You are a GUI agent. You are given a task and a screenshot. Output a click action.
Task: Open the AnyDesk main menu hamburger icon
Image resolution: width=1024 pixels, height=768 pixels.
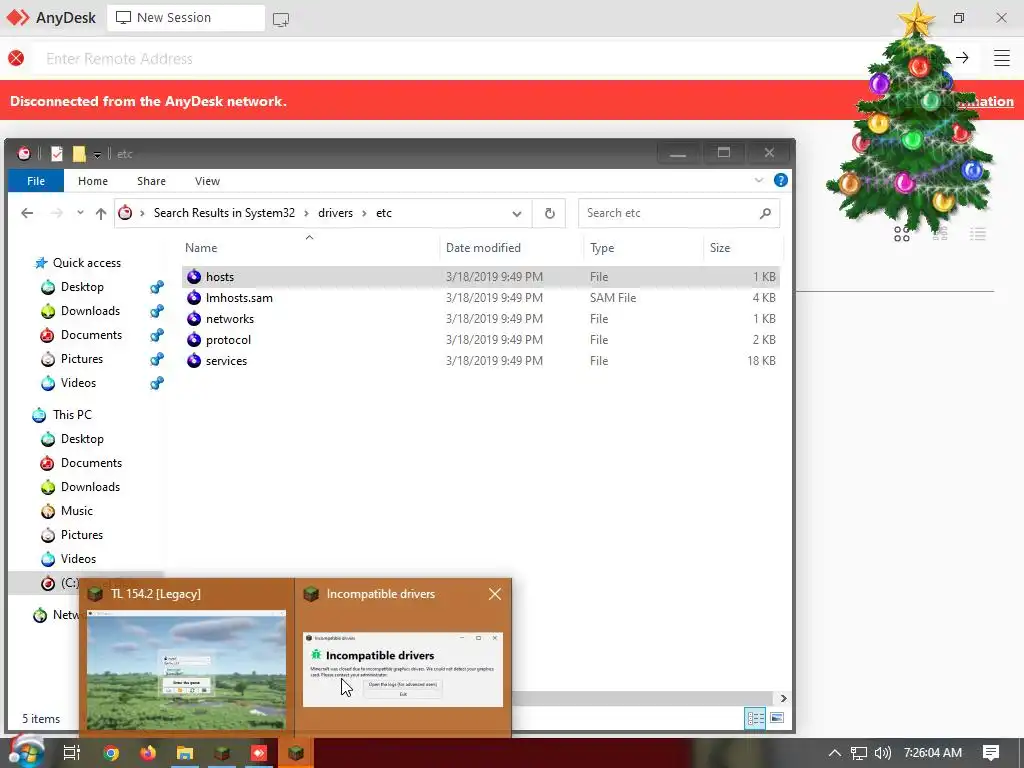1001,58
